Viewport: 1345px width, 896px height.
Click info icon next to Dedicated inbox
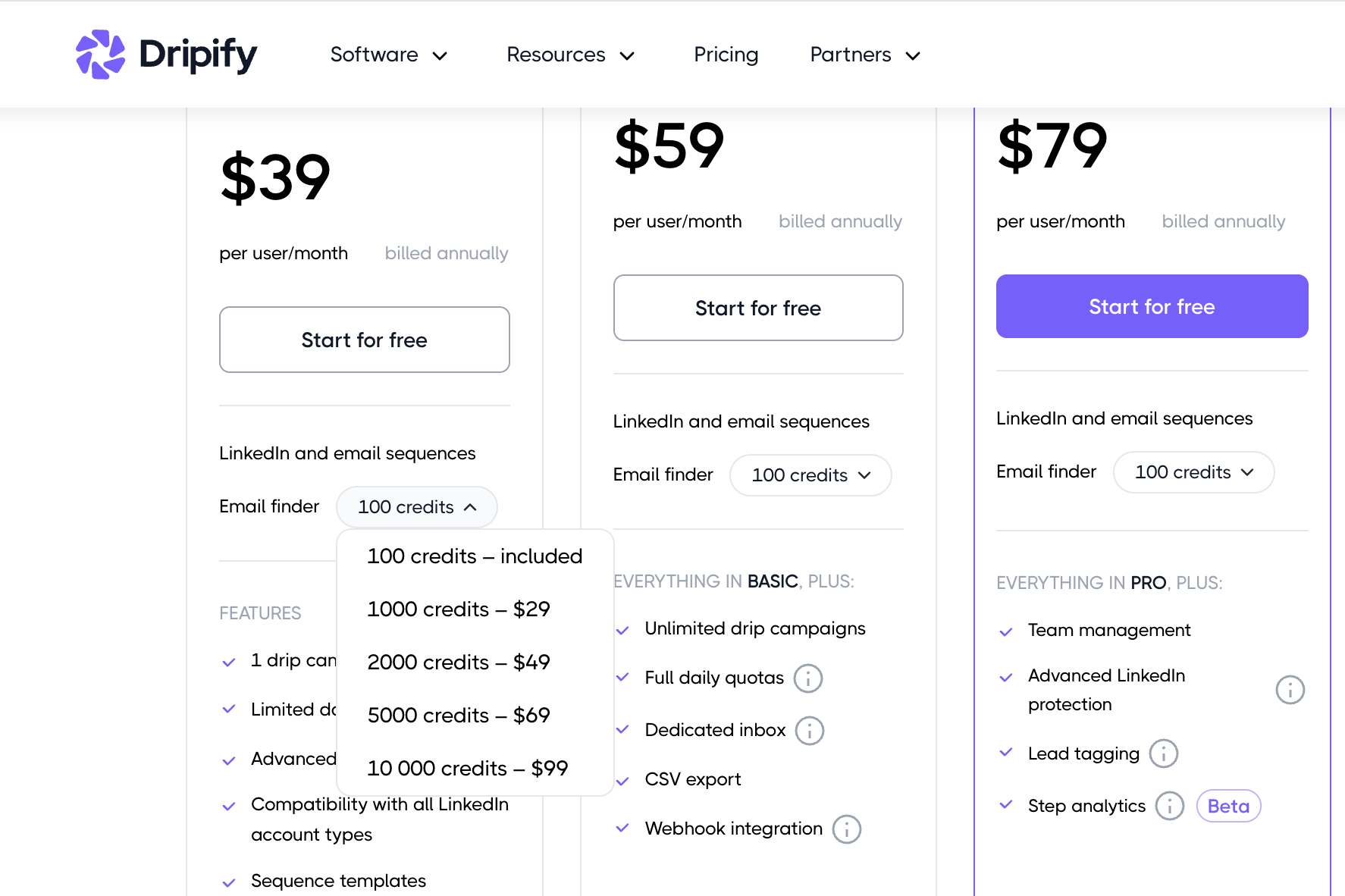point(810,731)
